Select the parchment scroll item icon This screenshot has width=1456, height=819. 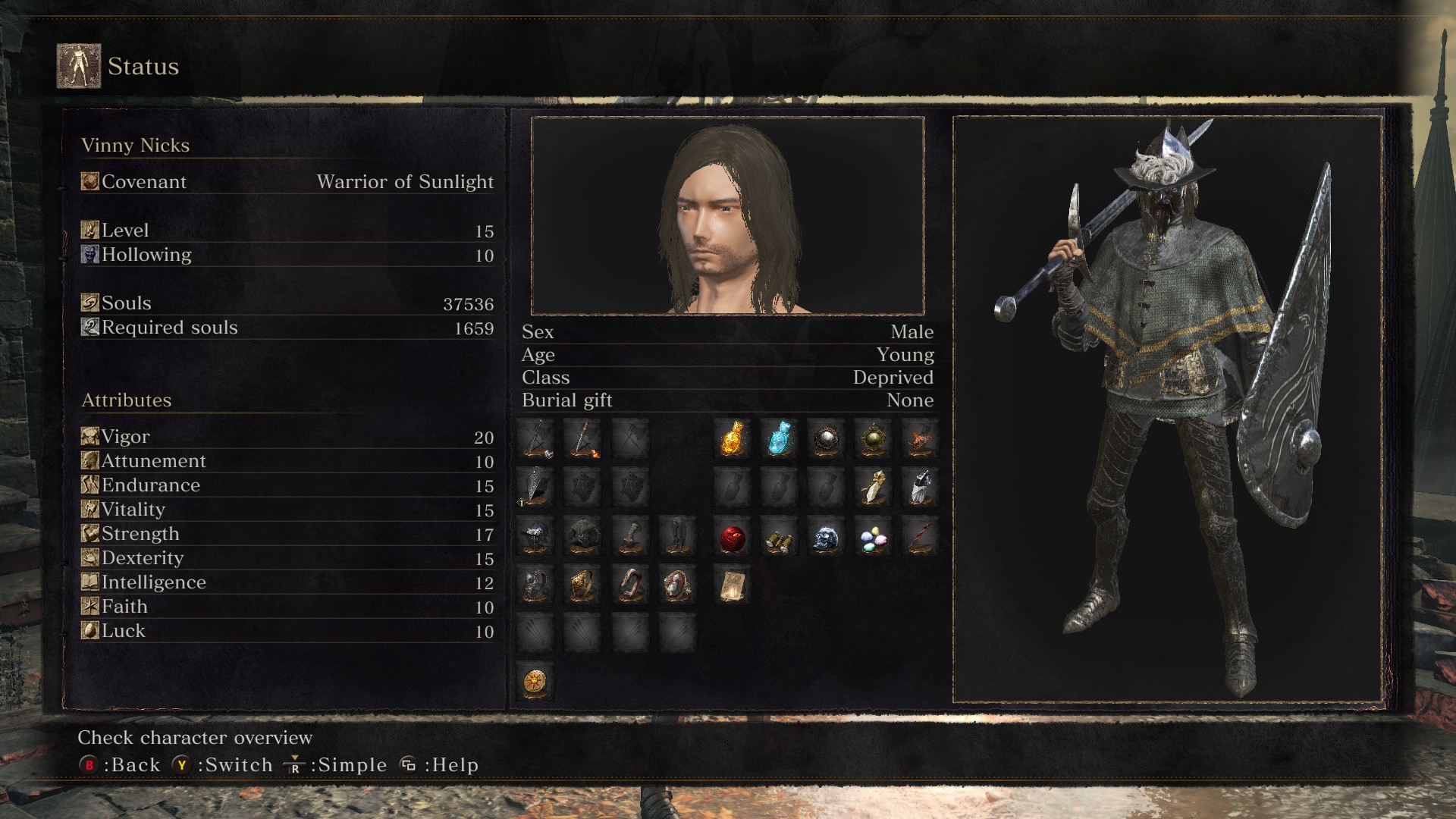point(732,585)
